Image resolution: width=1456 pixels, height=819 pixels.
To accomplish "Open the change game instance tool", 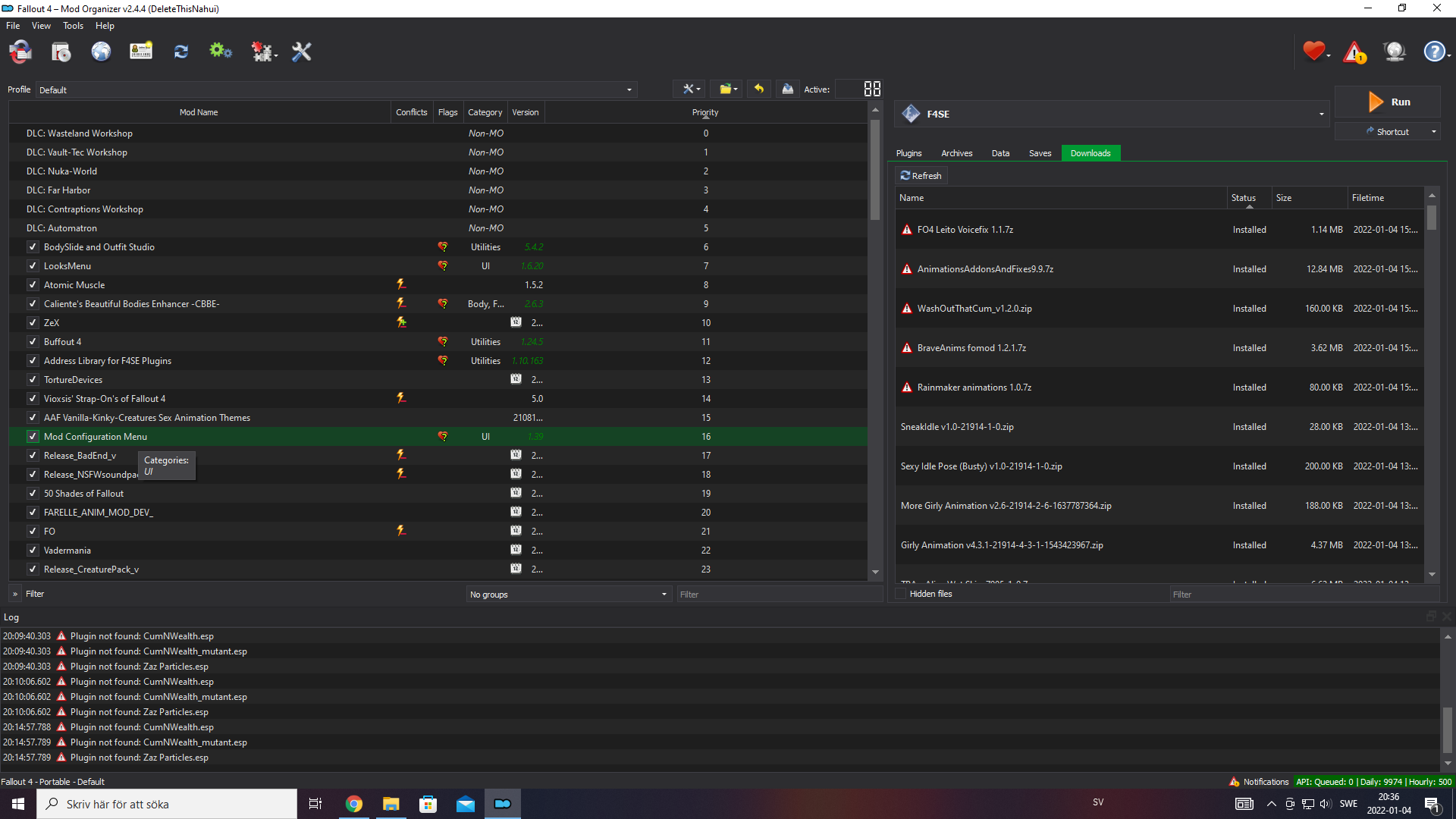I will coord(20,52).
